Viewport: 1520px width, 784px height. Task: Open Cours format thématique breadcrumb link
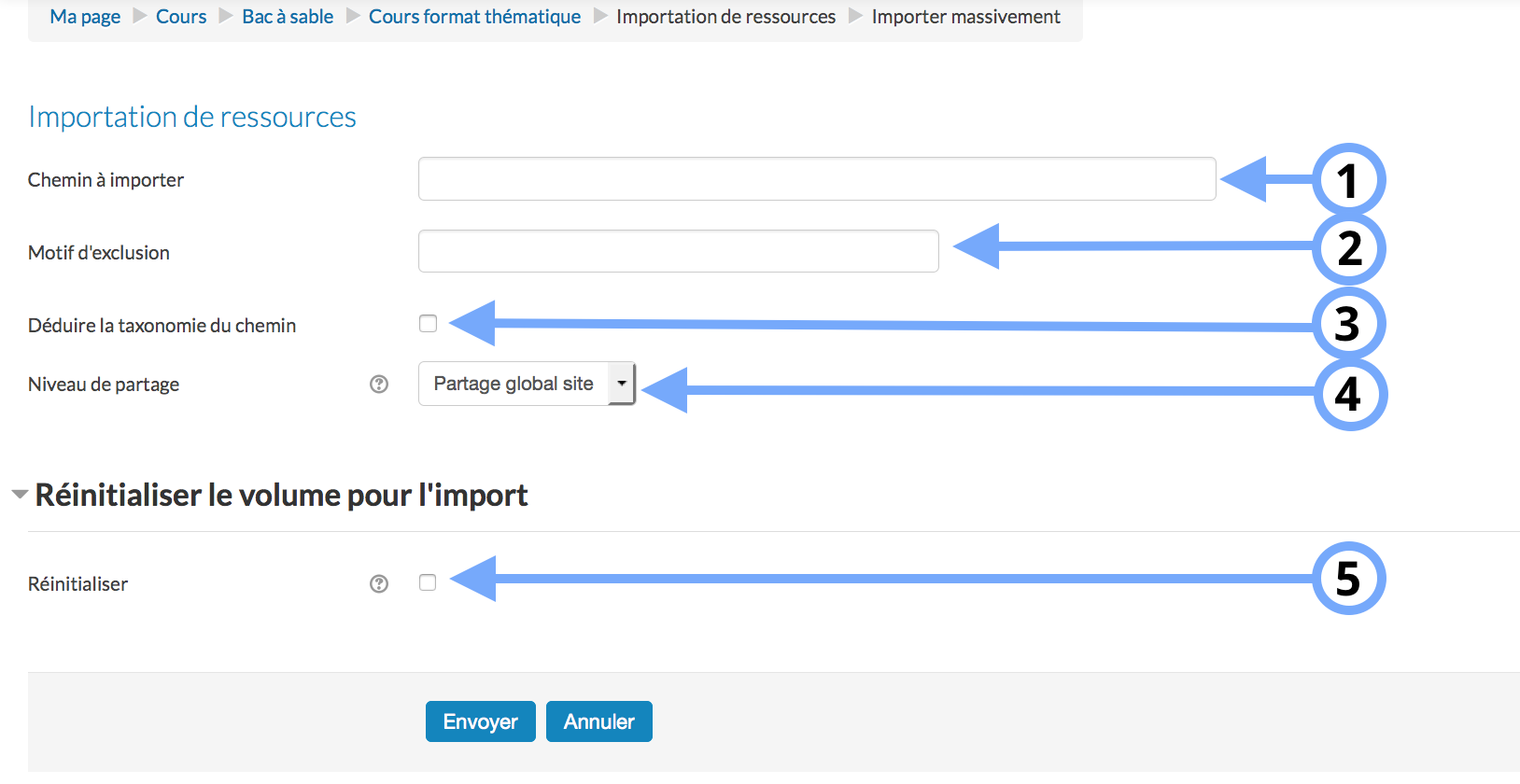tap(474, 17)
